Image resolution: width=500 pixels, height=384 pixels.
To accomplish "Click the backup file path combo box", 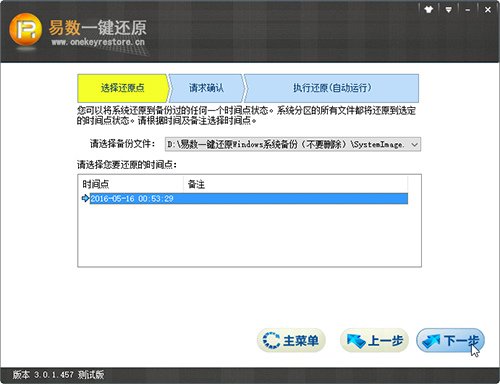I will click(x=293, y=144).
